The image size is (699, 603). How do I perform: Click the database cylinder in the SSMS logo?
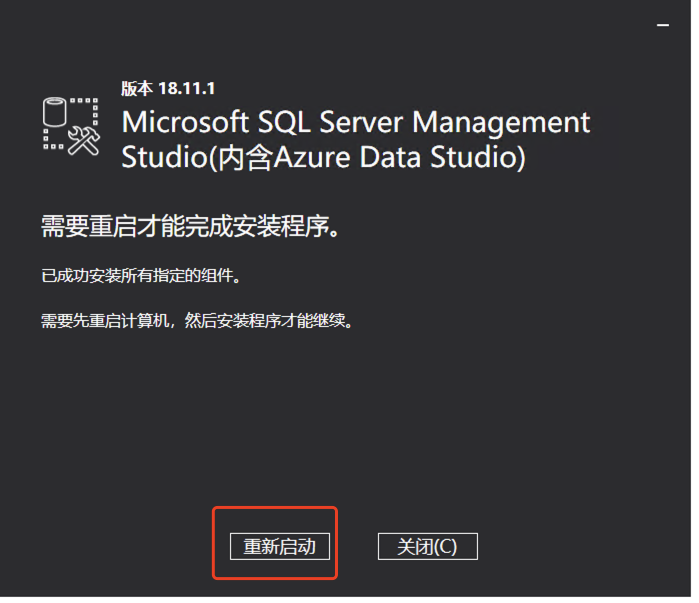click(53, 111)
